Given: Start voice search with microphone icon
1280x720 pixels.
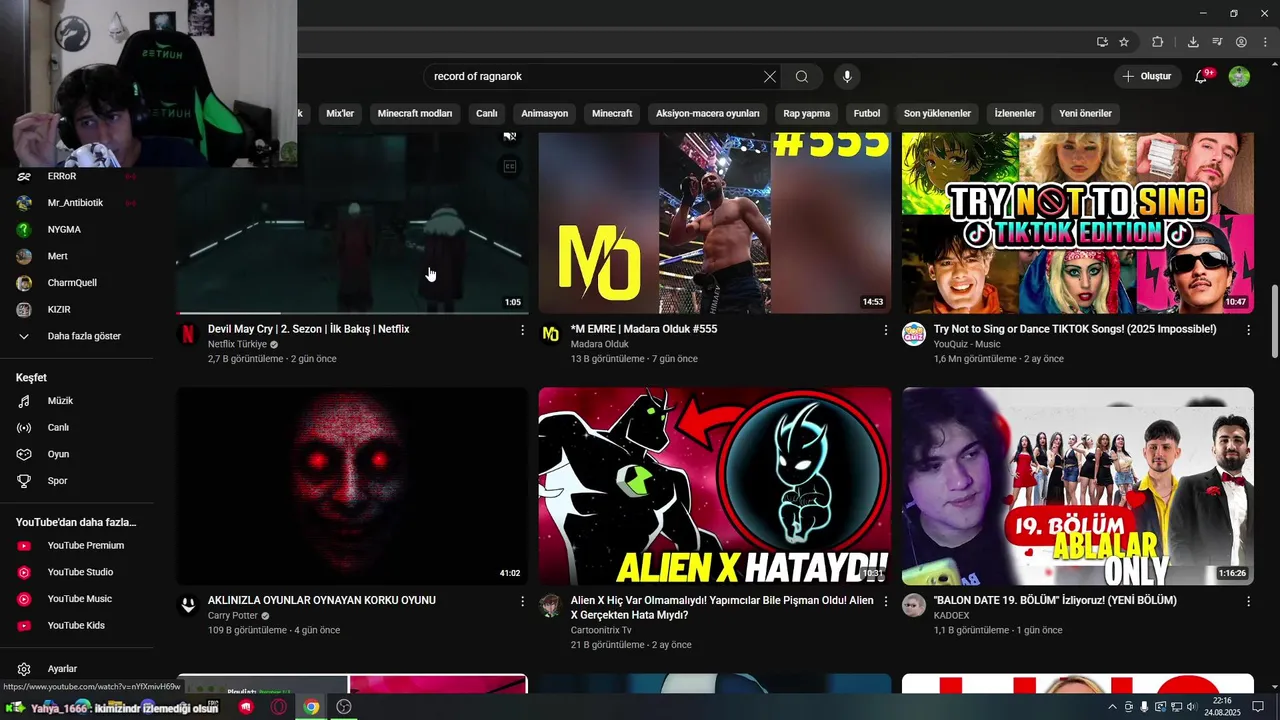Looking at the screenshot, I should coord(847,77).
